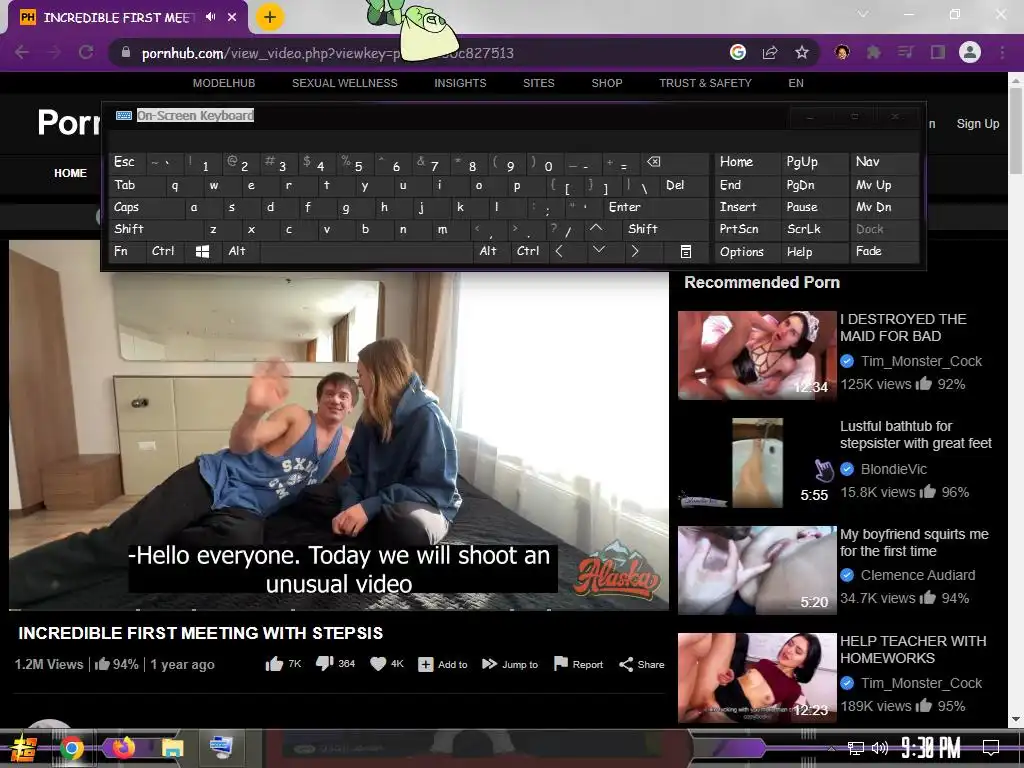Click the PrtScn key on On-Screen Keyboard
The width and height of the screenshot is (1024, 768).
click(747, 229)
